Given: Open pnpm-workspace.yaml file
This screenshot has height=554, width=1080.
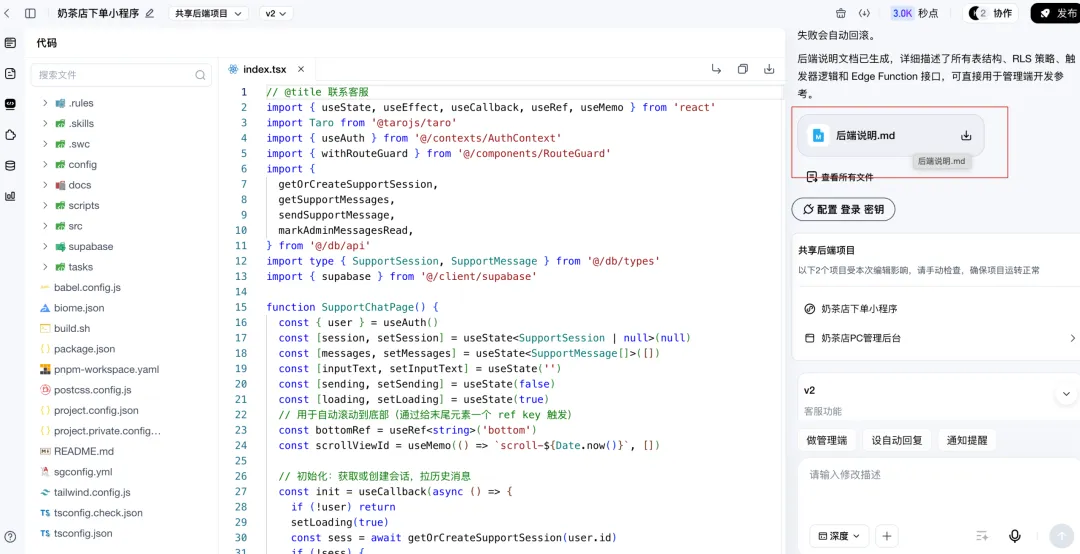Looking at the screenshot, I should [x=107, y=369].
